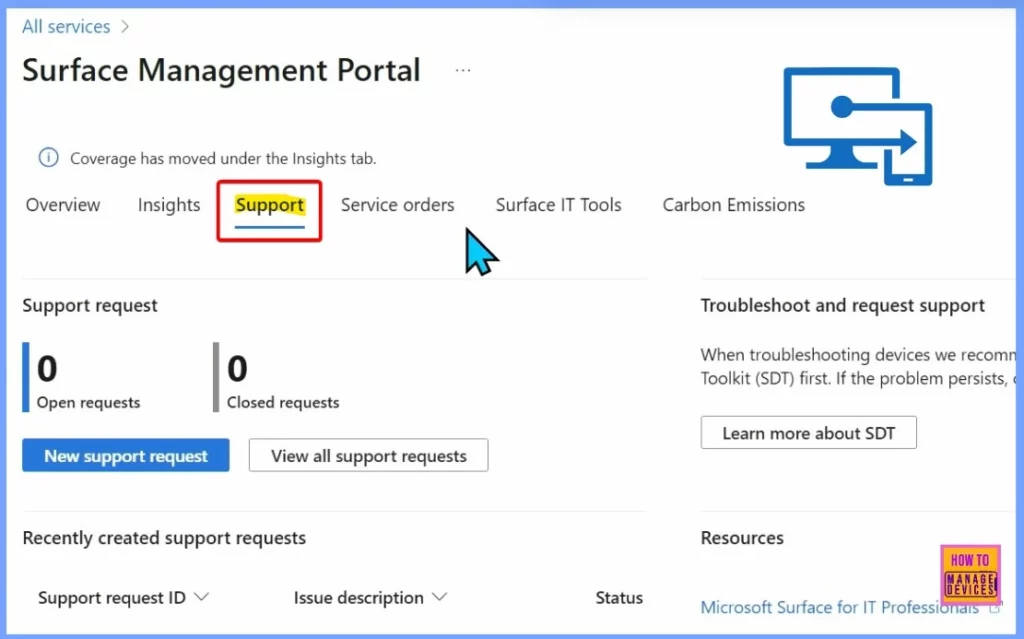Go to the Carbon Emissions tab

[733, 205]
